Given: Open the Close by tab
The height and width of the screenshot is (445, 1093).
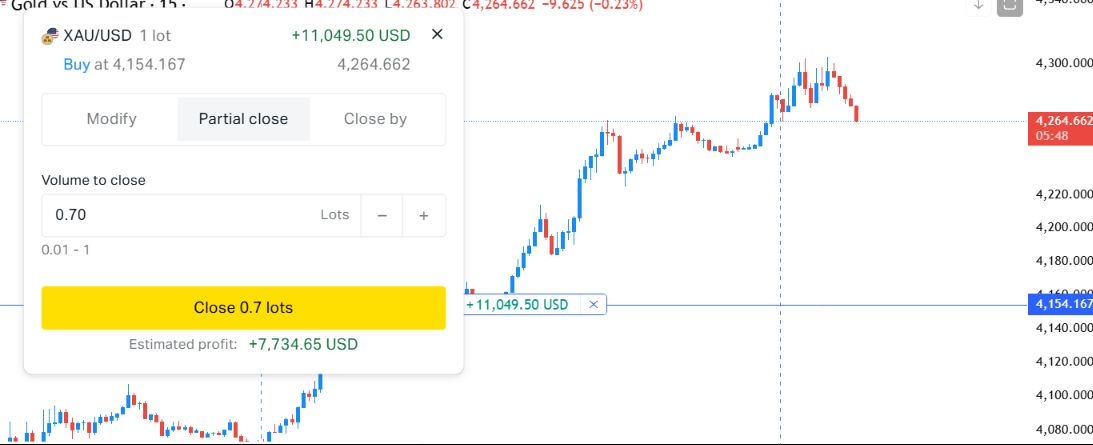Looking at the screenshot, I should coord(375,119).
